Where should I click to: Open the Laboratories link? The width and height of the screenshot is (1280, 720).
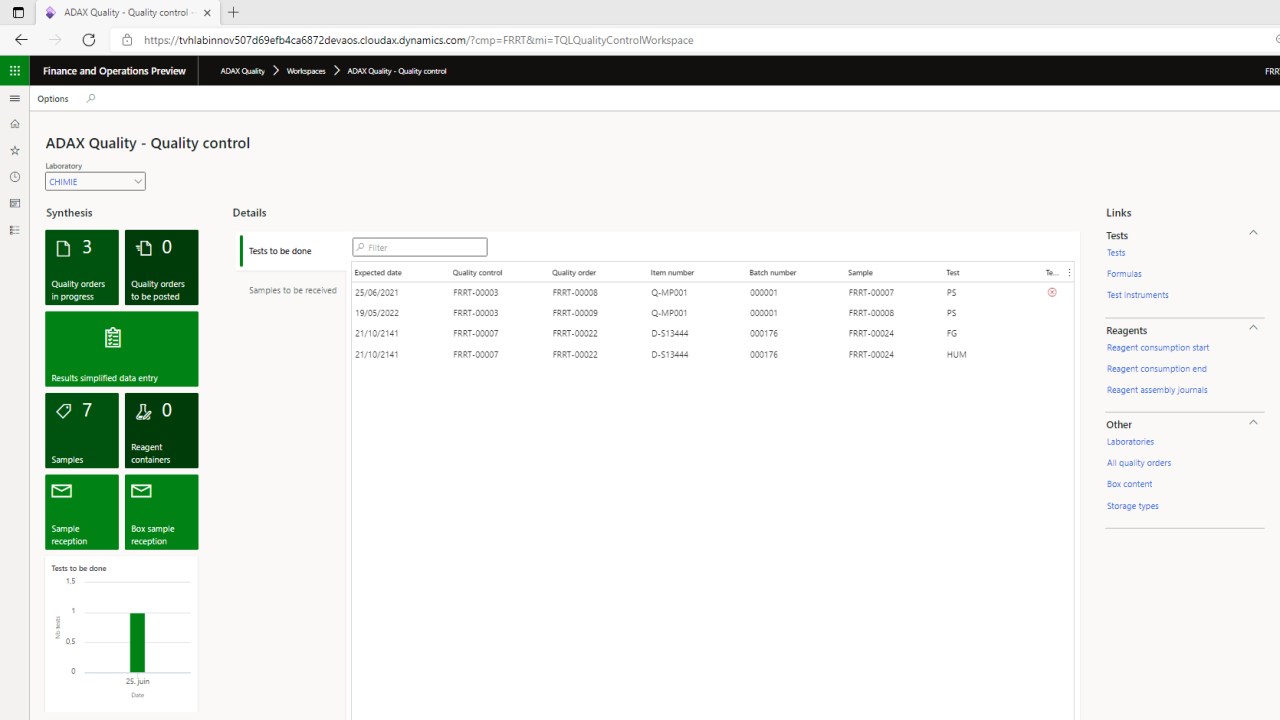(1130, 442)
